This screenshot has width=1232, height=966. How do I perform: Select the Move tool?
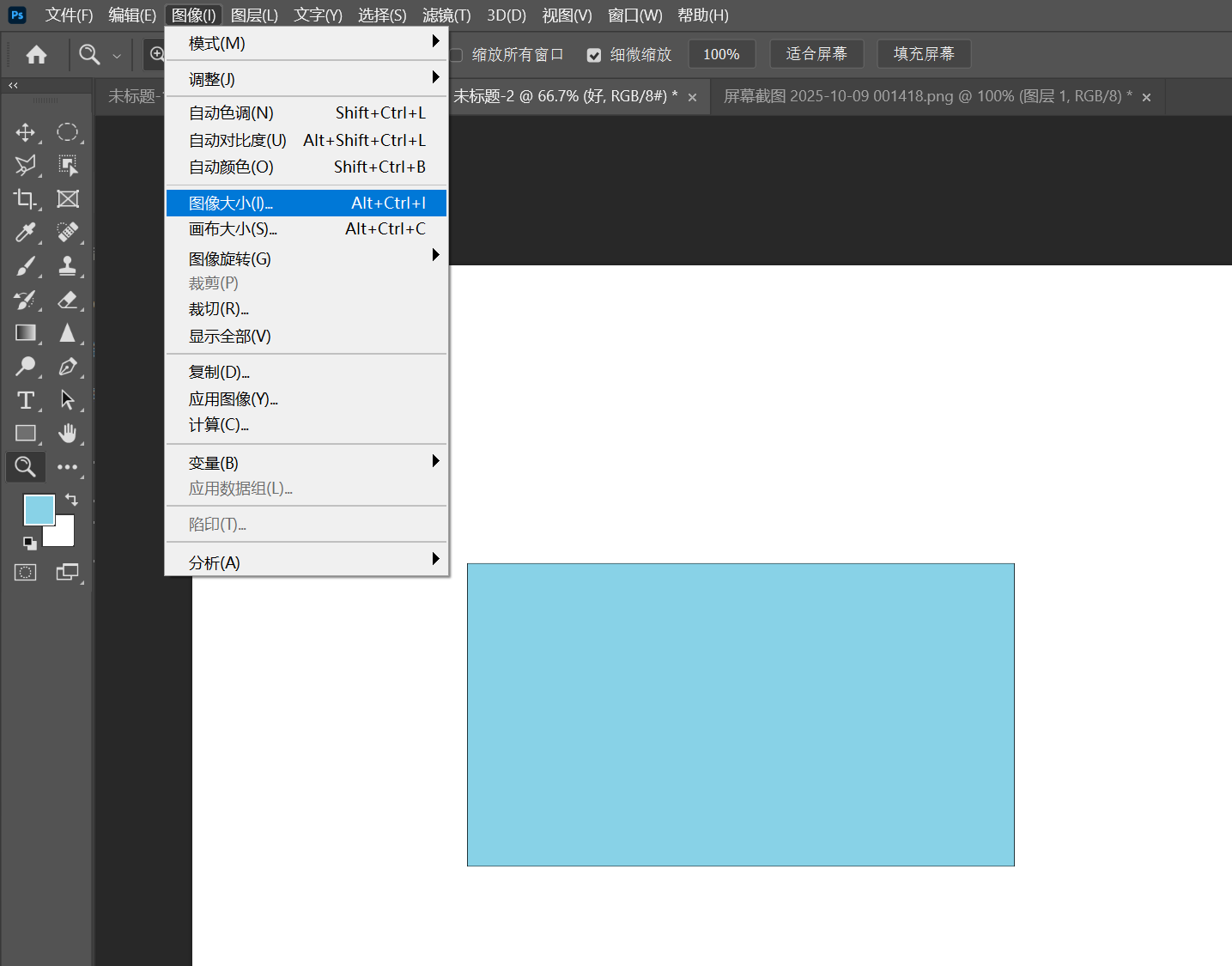pos(26,132)
